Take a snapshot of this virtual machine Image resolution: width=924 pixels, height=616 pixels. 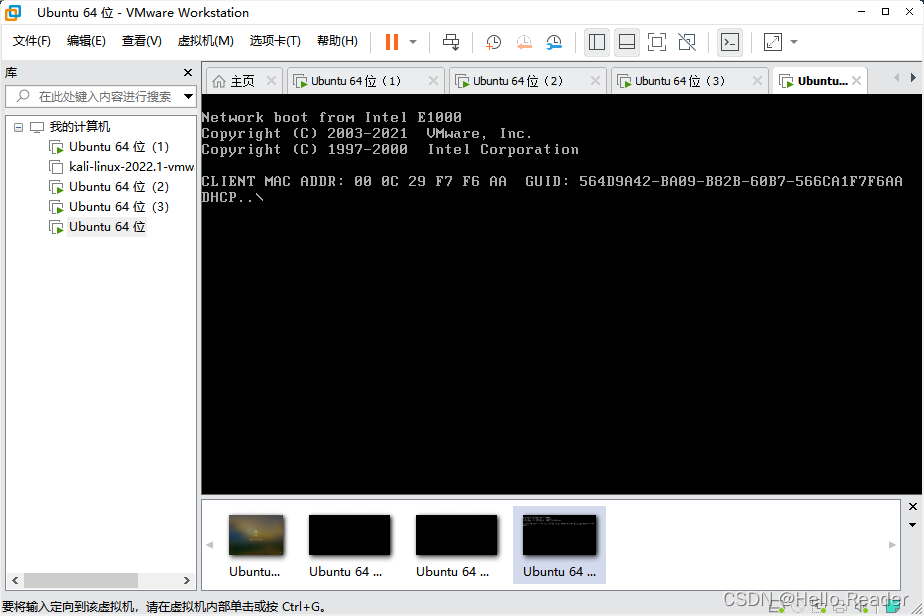493,42
